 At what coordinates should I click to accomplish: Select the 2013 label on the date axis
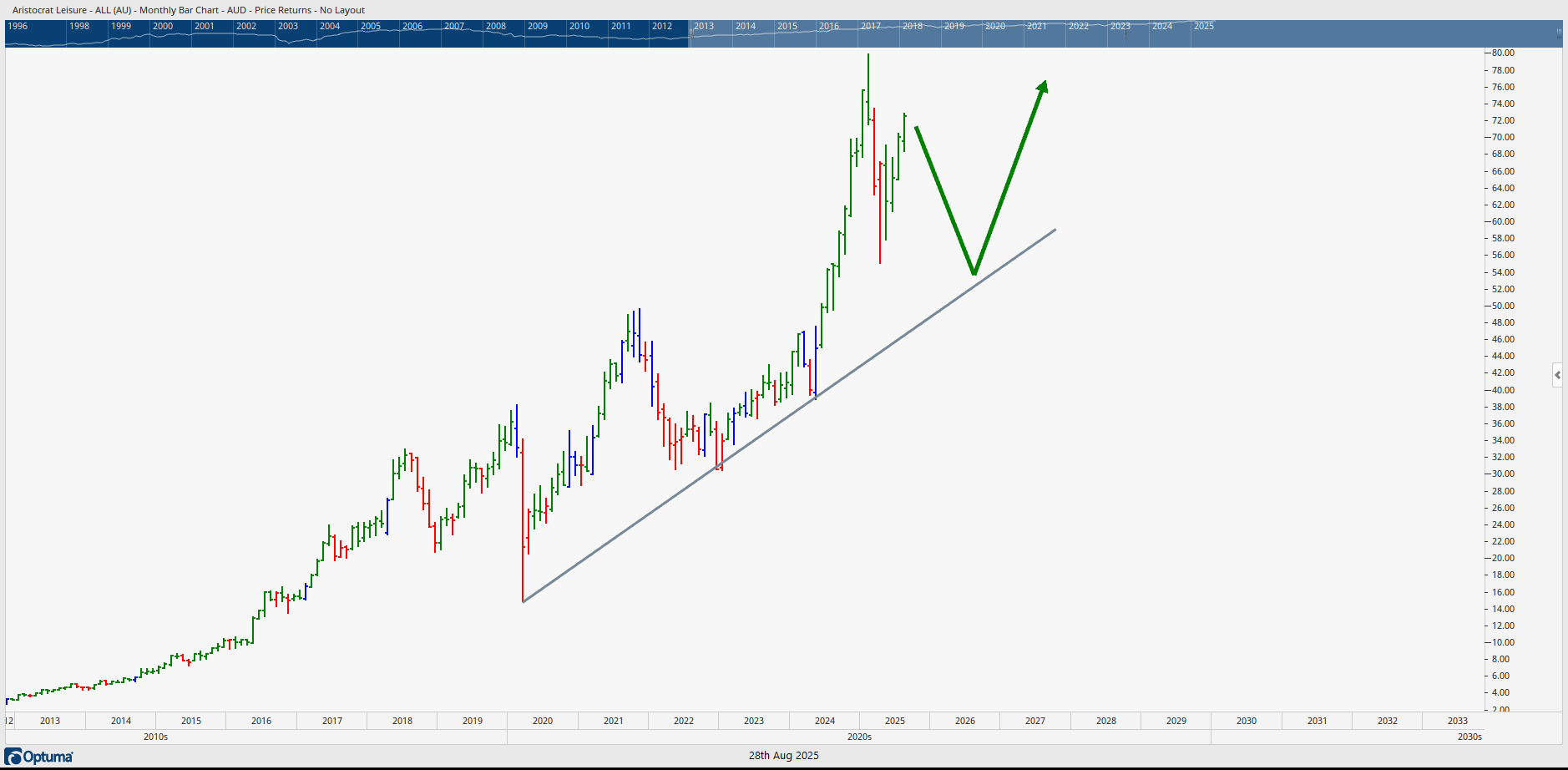pyautogui.click(x=50, y=721)
